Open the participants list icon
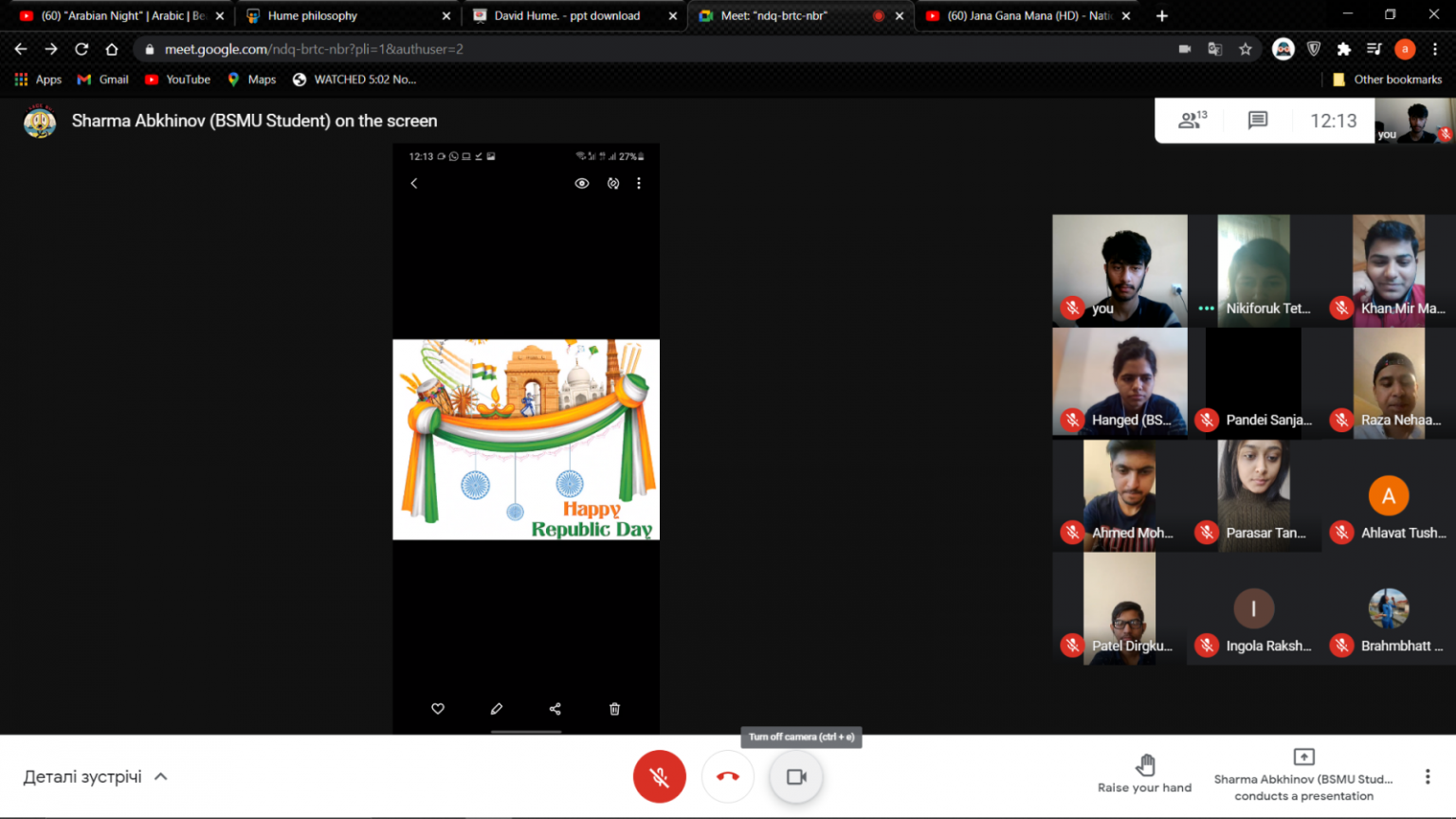This screenshot has height=819, width=1456. [1192, 120]
